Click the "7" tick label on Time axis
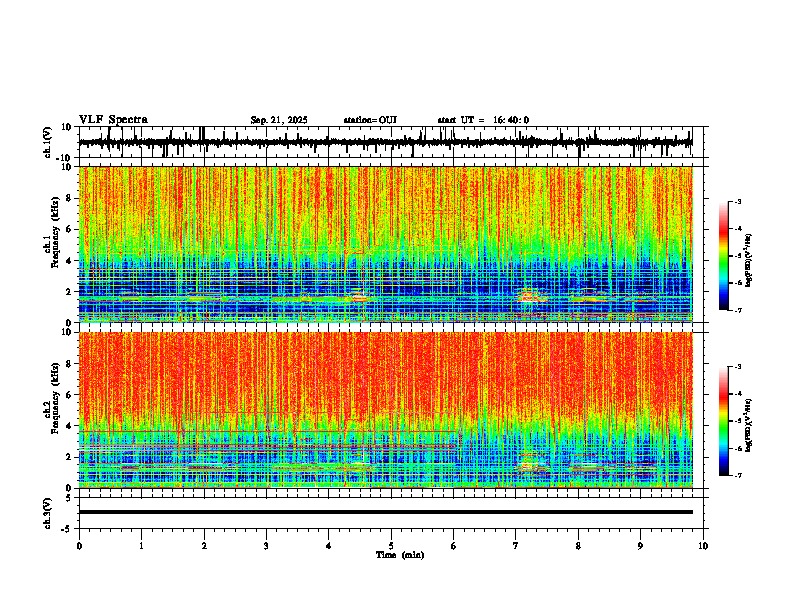The image size is (792, 612). (x=516, y=546)
